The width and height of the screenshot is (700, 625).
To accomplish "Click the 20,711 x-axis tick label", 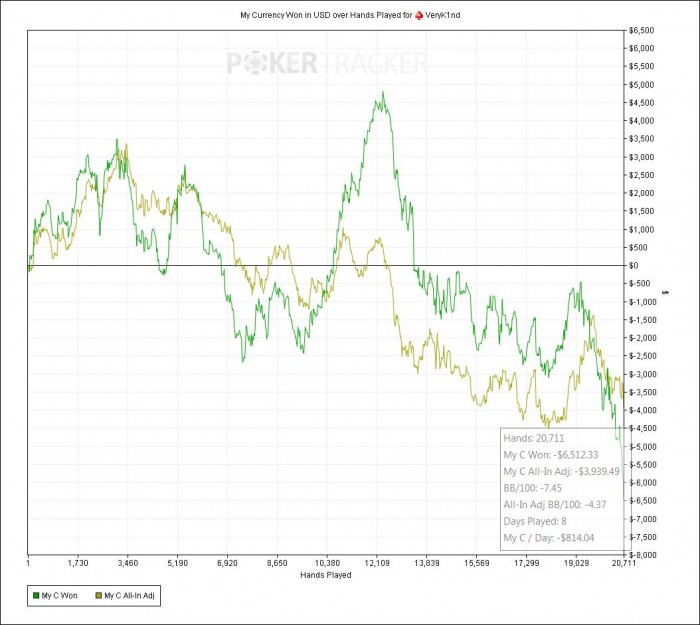I will pyautogui.click(x=624, y=563).
